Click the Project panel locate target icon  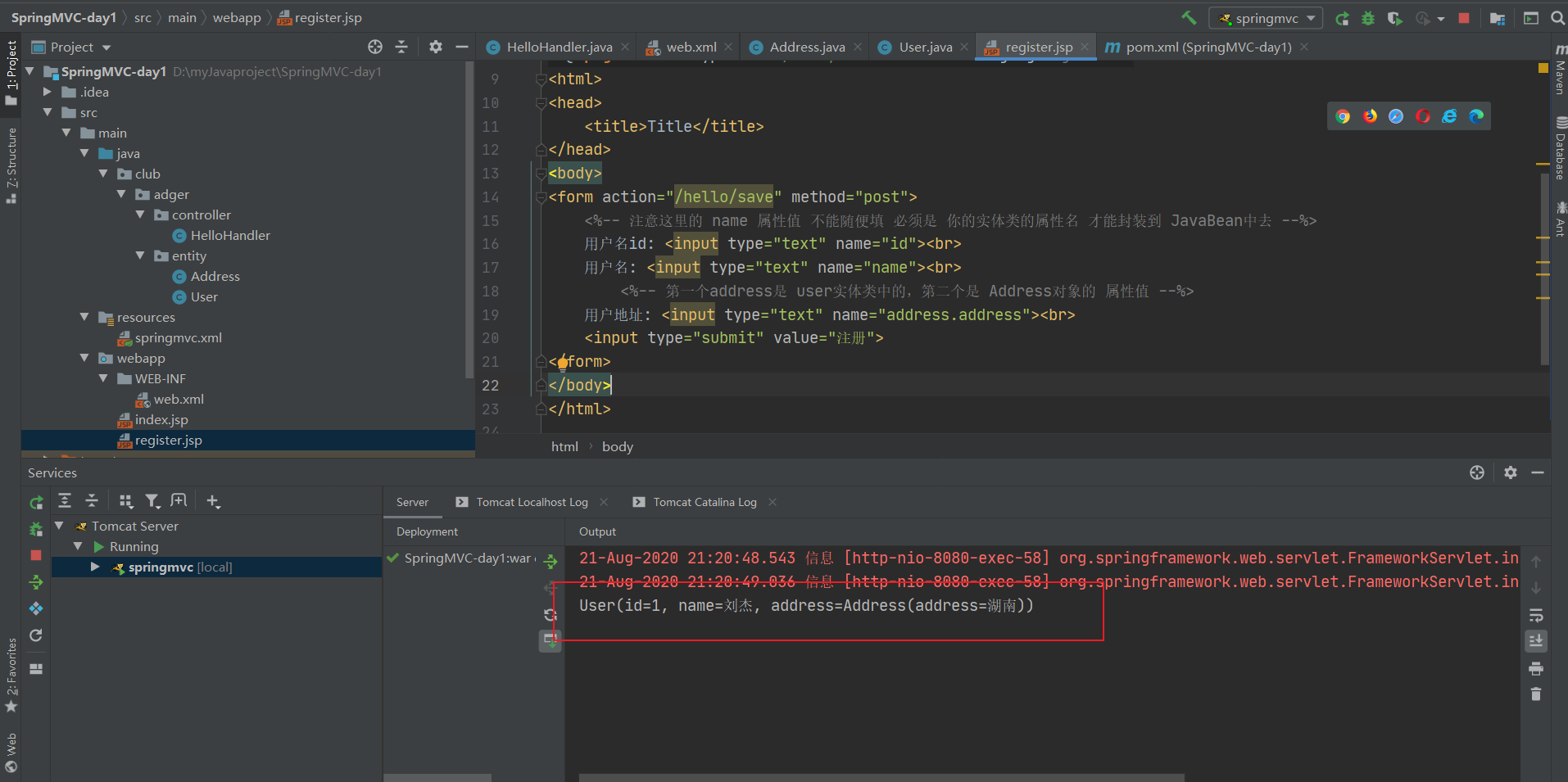click(x=375, y=47)
